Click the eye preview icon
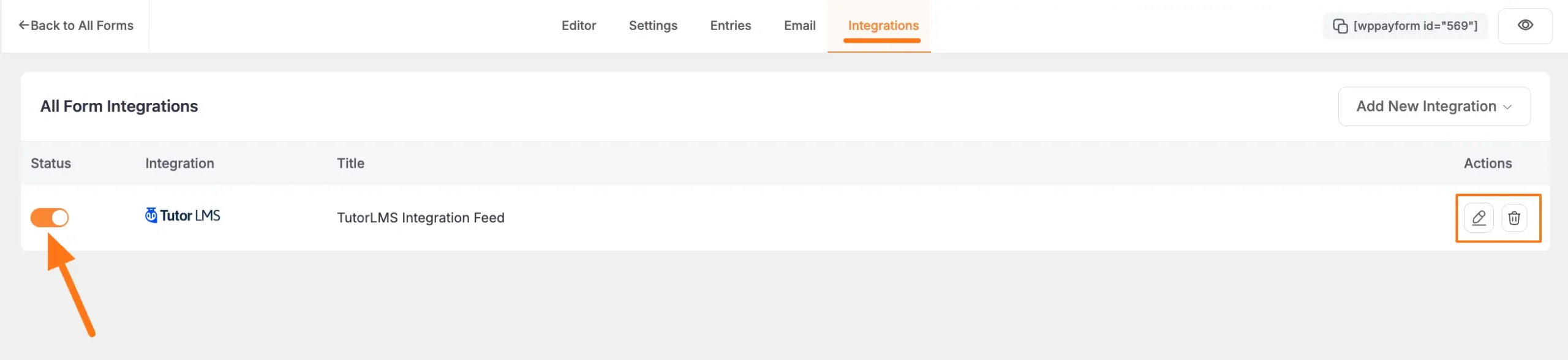This screenshot has height=360, width=1568. coord(1526,26)
